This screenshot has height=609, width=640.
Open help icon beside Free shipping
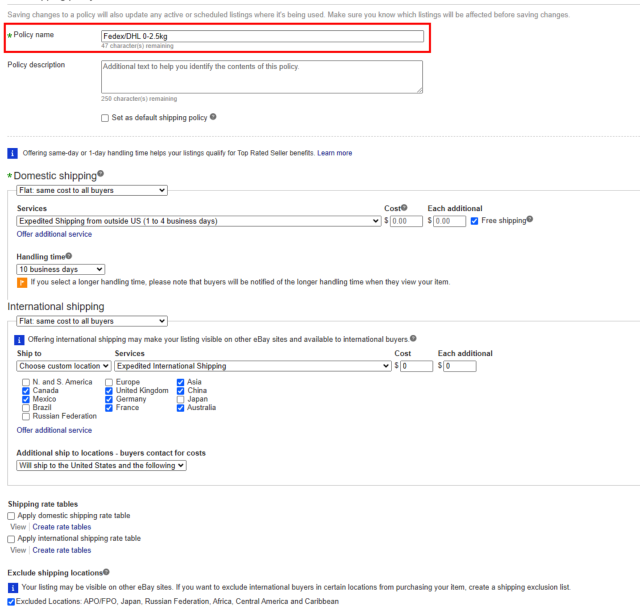coord(529,220)
